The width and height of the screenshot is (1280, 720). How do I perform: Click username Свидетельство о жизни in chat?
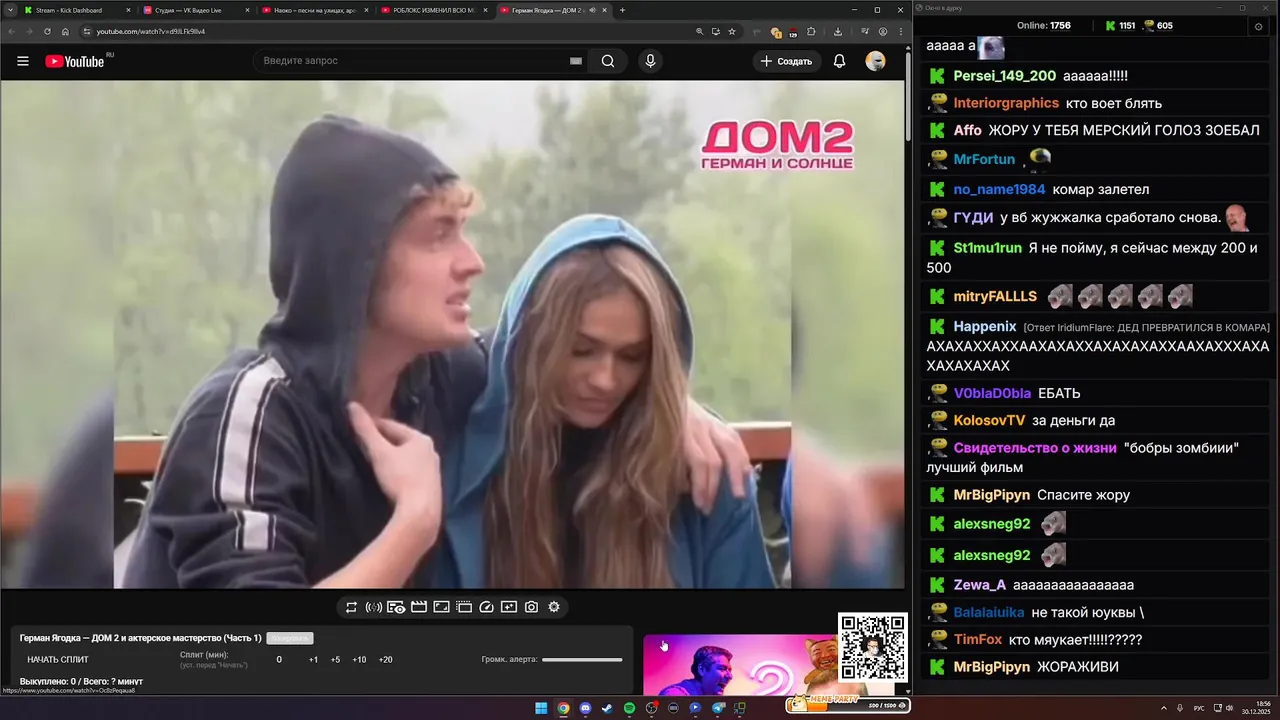coord(1035,448)
